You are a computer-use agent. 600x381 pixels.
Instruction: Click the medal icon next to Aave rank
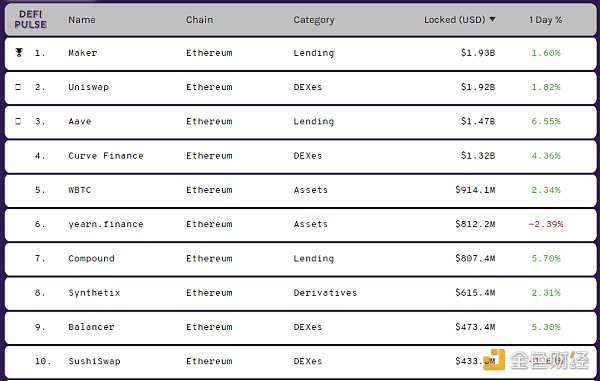click(x=18, y=121)
